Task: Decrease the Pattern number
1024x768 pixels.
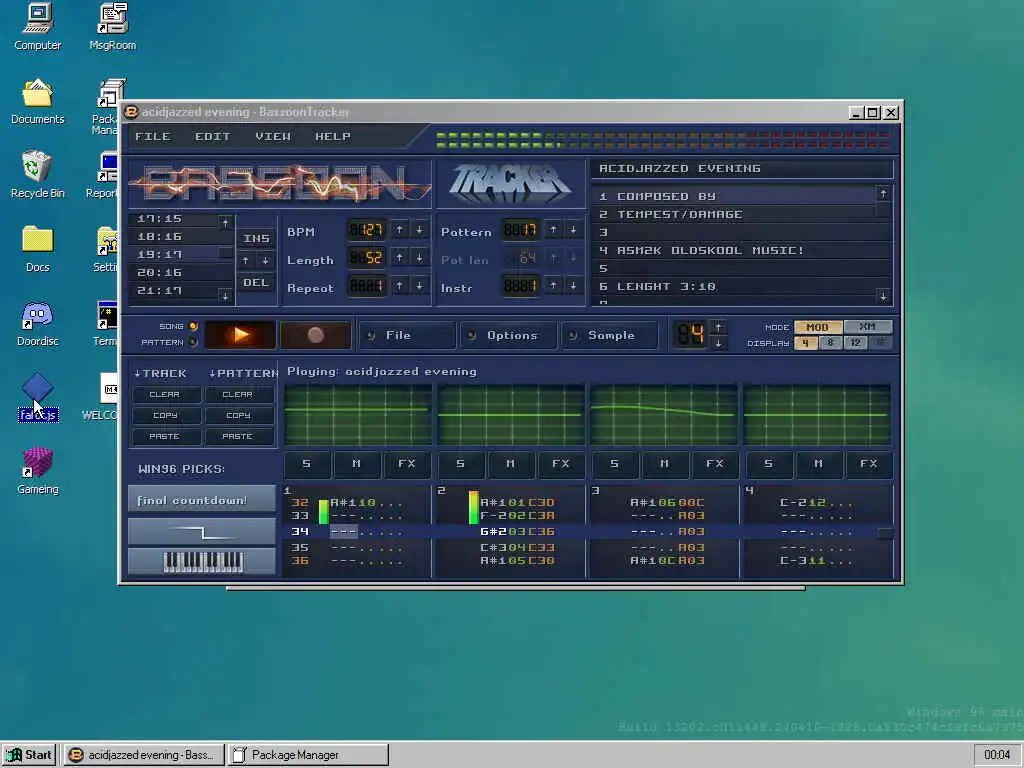Action: coord(573,230)
